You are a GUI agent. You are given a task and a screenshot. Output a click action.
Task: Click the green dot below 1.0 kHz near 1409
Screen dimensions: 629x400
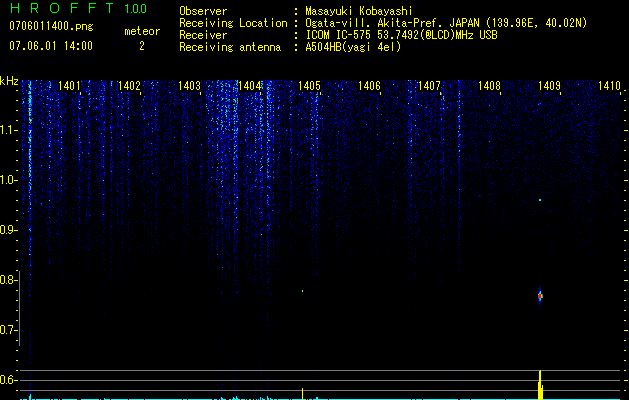coord(540,199)
